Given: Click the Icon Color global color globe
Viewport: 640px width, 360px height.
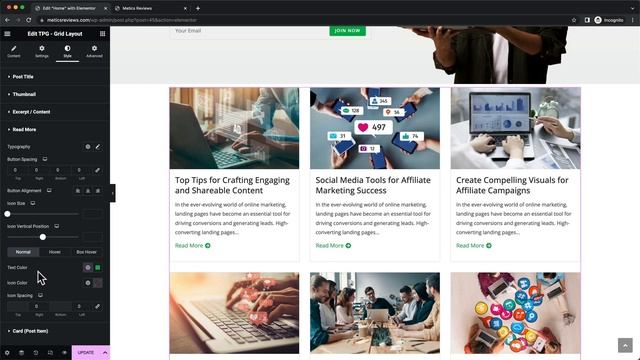Looking at the screenshot, I should (88, 283).
